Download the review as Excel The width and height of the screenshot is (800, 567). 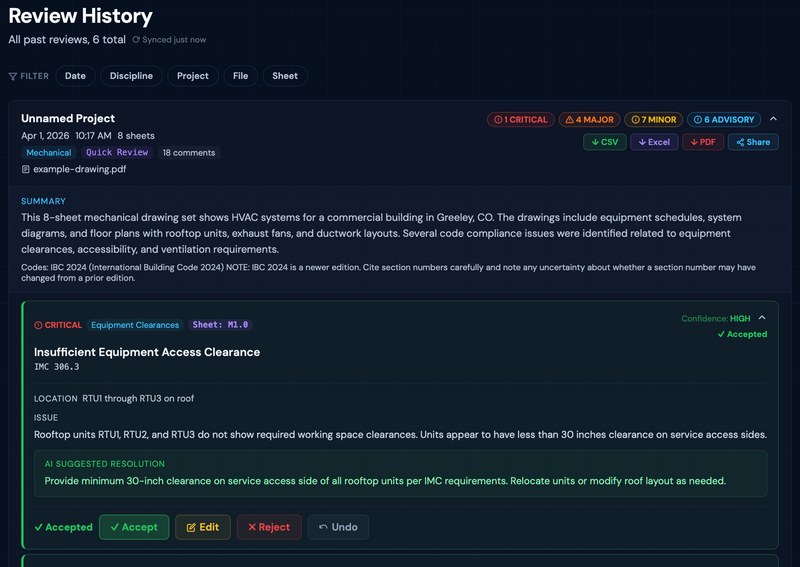click(654, 142)
